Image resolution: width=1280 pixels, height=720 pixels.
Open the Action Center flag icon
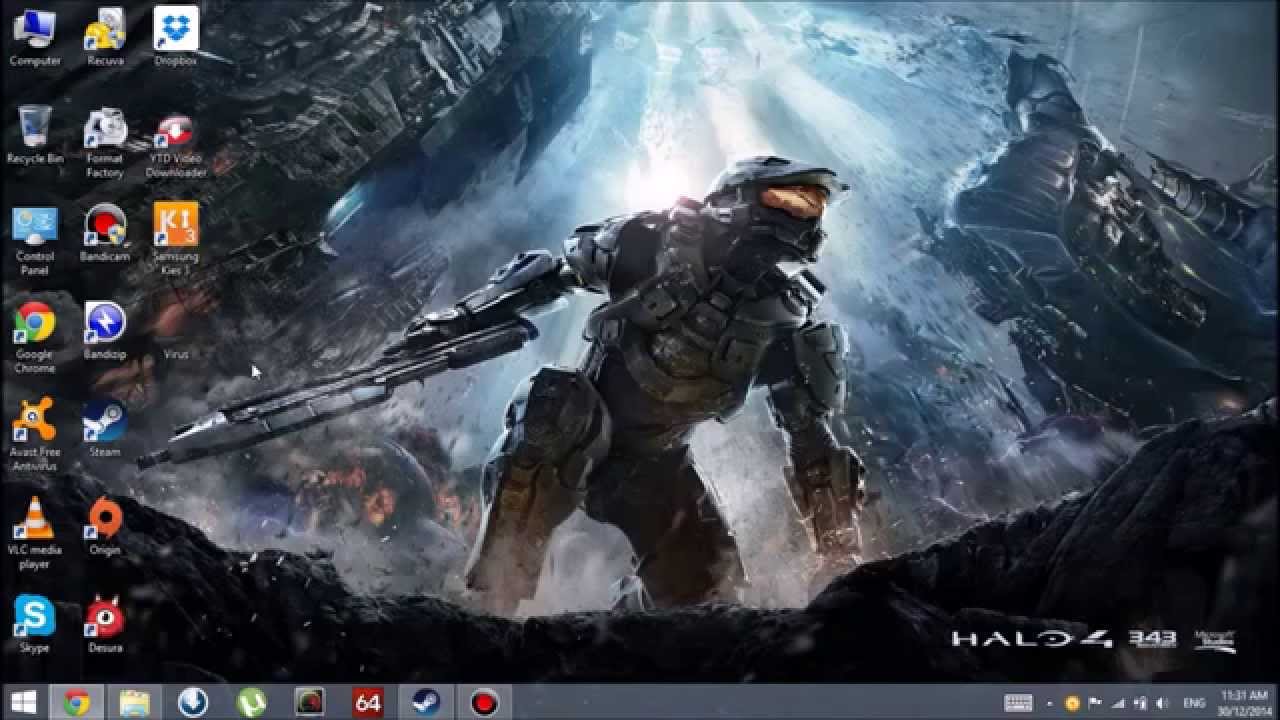point(1095,703)
